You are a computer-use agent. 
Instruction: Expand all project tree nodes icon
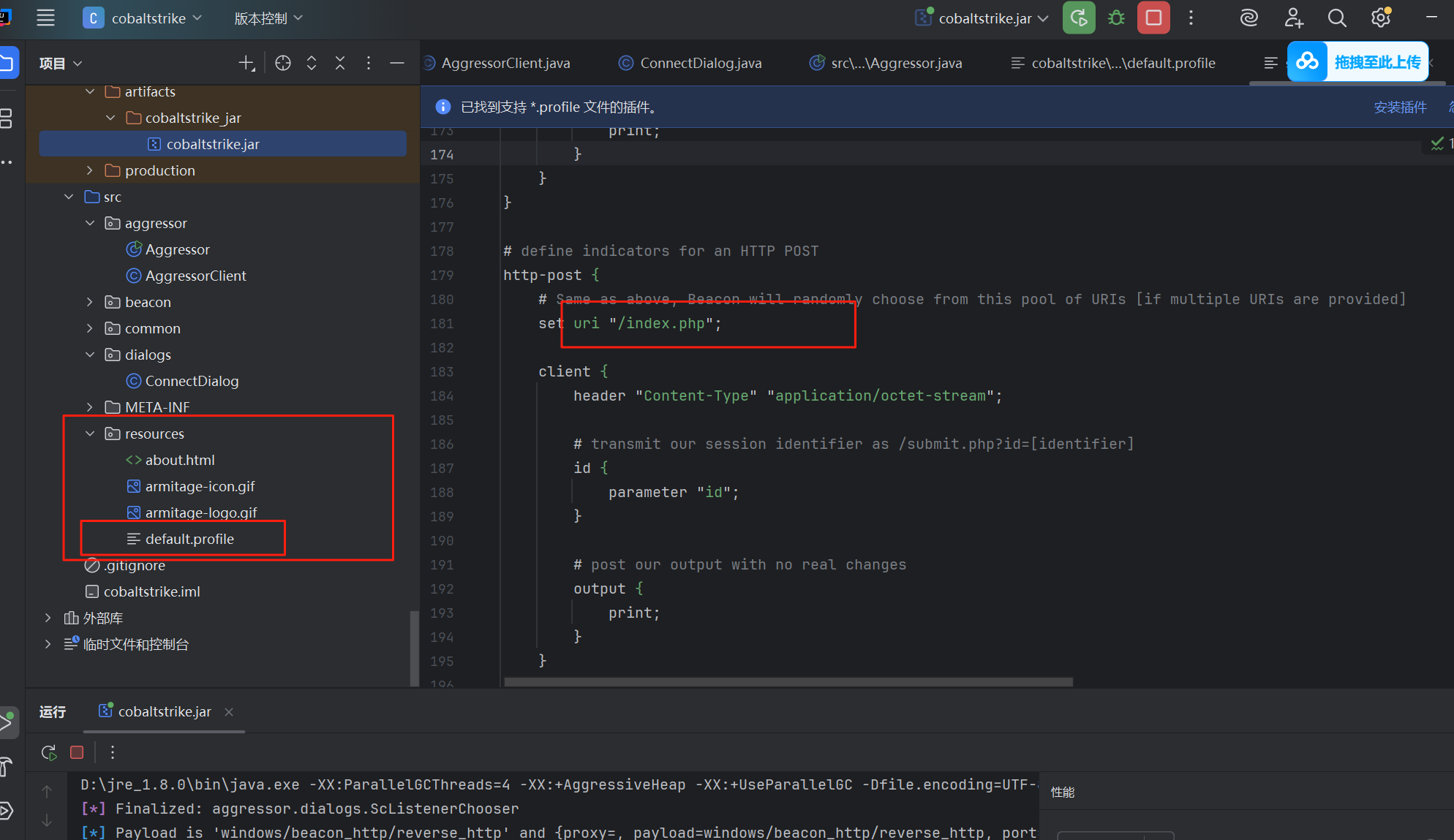coord(312,64)
